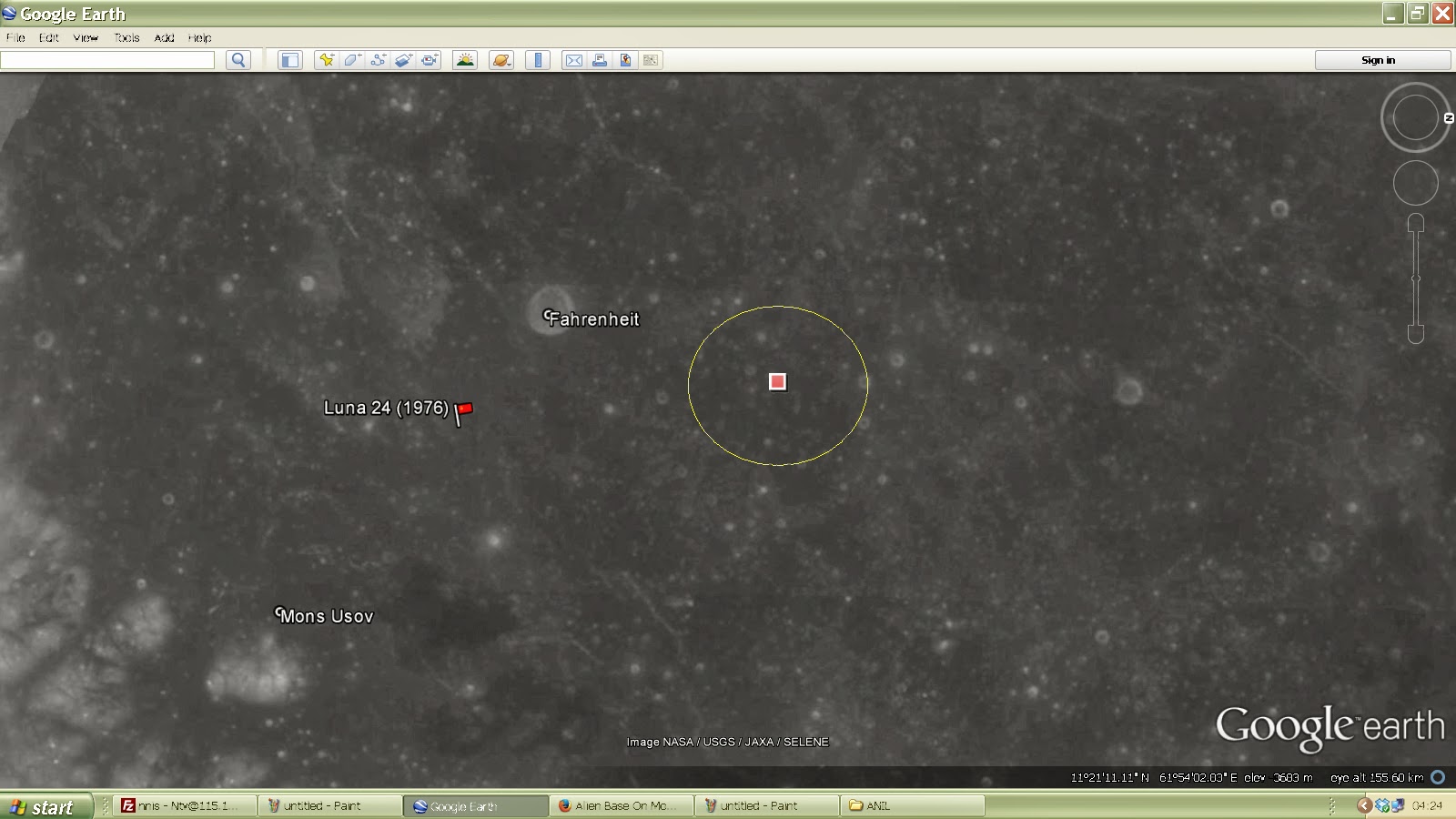Add a path

pyautogui.click(x=378, y=60)
